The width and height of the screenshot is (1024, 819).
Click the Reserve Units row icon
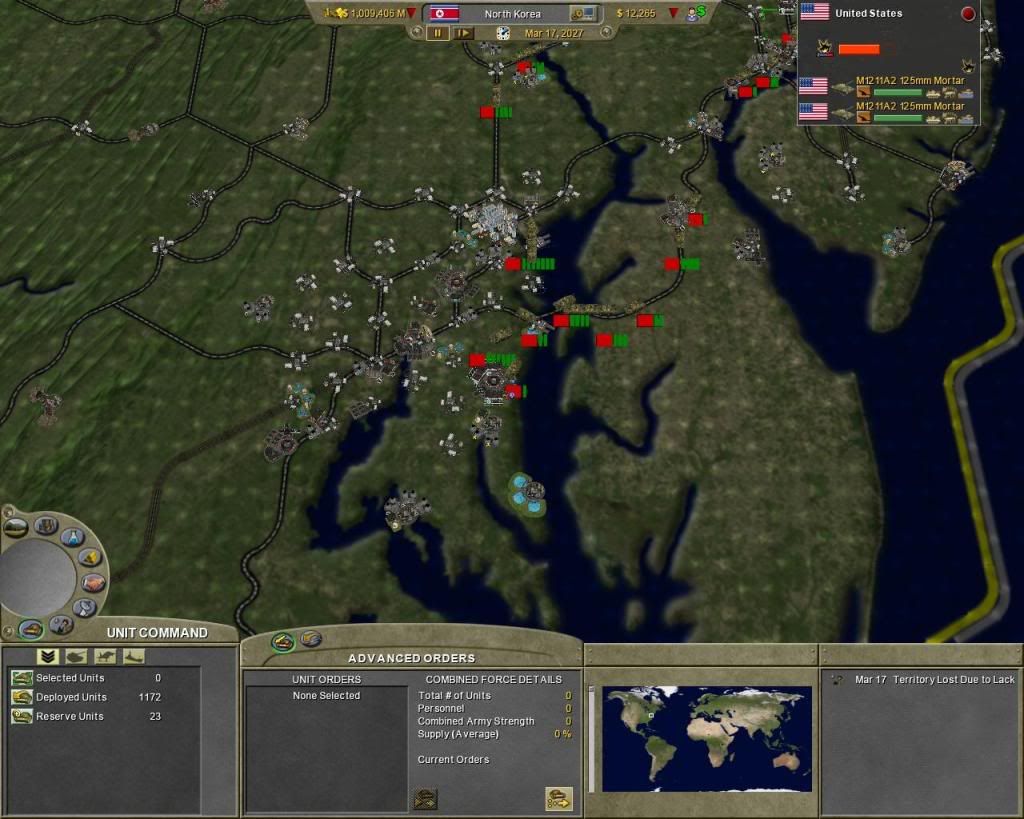tap(22, 716)
